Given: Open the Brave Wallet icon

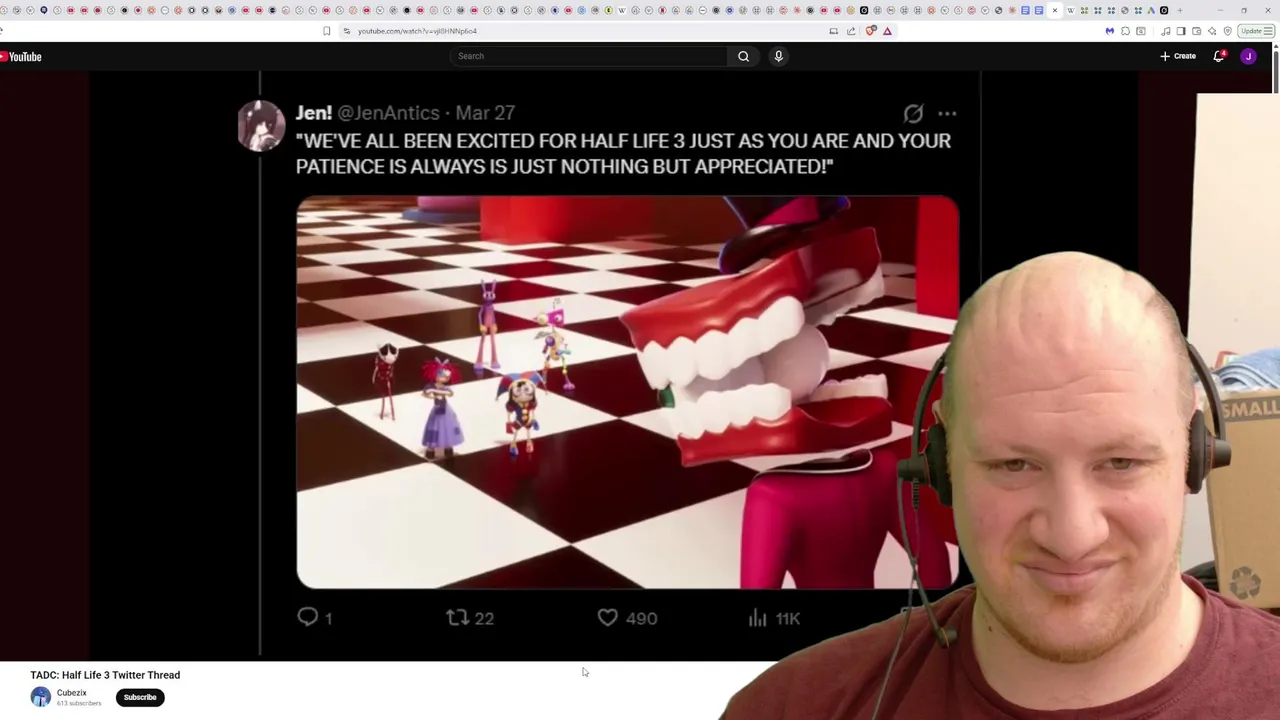Looking at the screenshot, I should tap(1196, 31).
